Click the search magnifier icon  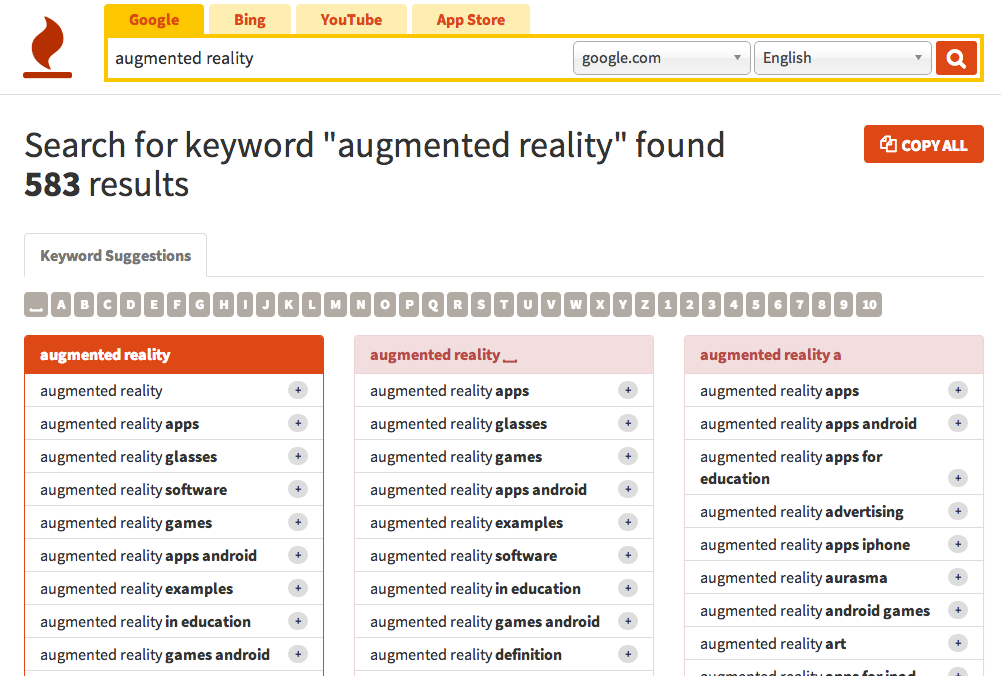956,57
